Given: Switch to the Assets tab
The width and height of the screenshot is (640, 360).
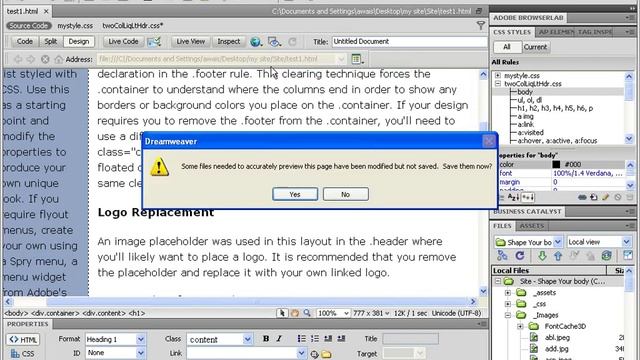Looking at the screenshot, I should (531, 226).
